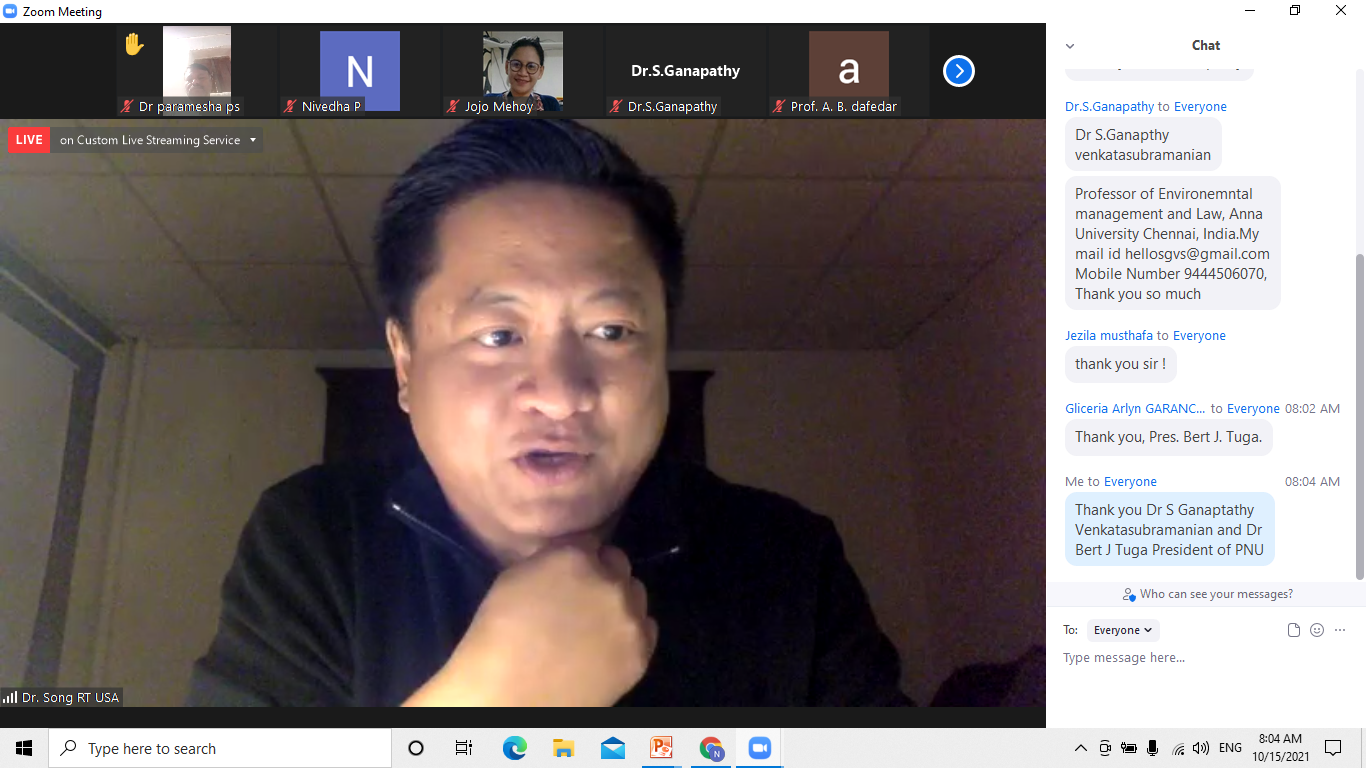Show hidden system tray icons
This screenshot has width=1366, height=768.
click(1081, 748)
